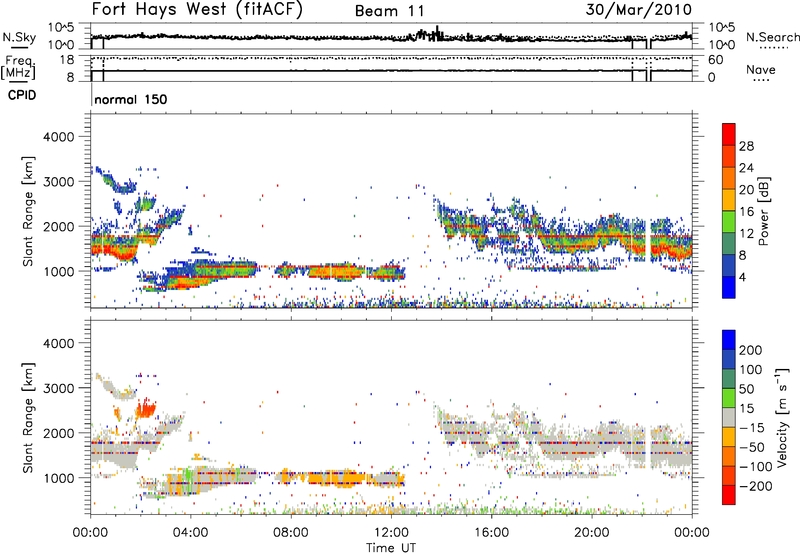The image size is (800, 554).
Task: Click the strong power echo band near 09:00 UT
Action: (337, 271)
